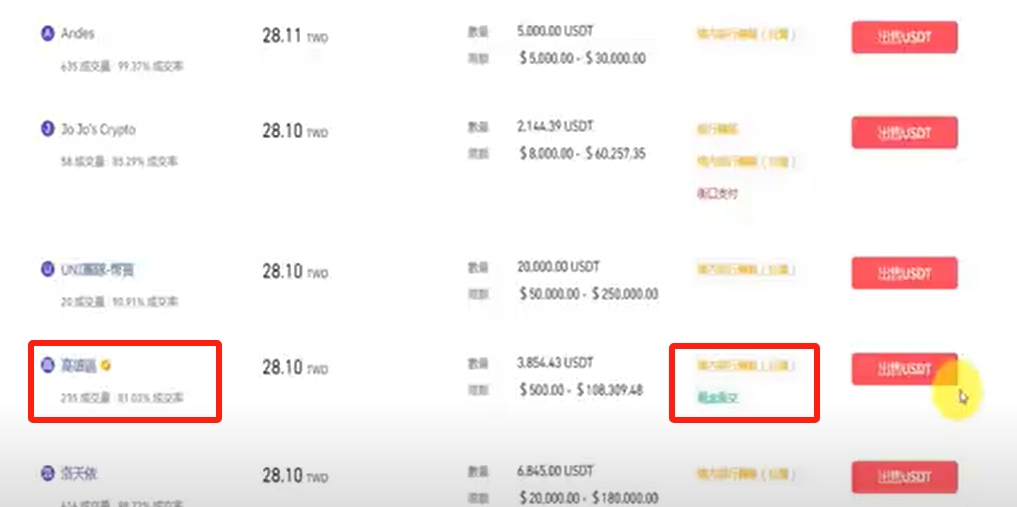
Task: Open Jo Jo's Crypto merchant profile name
Action: (97, 129)
